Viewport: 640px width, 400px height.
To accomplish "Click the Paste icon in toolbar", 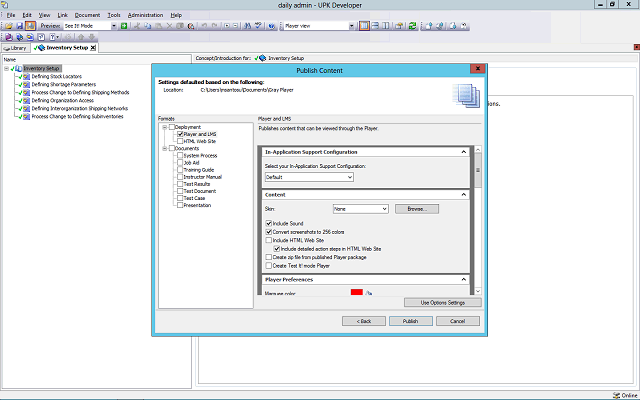I will (158, 26).
